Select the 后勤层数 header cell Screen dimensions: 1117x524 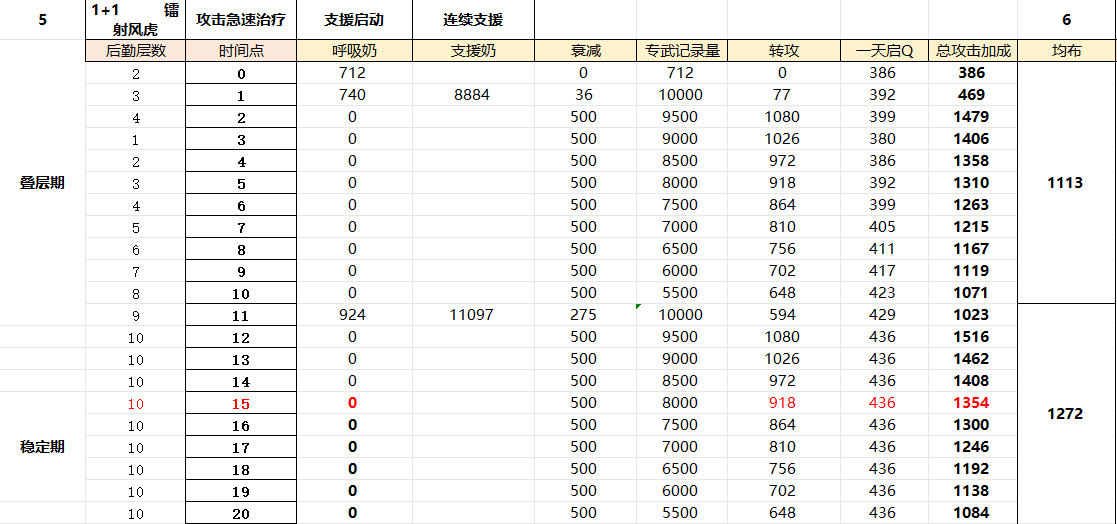pos(135,51)
